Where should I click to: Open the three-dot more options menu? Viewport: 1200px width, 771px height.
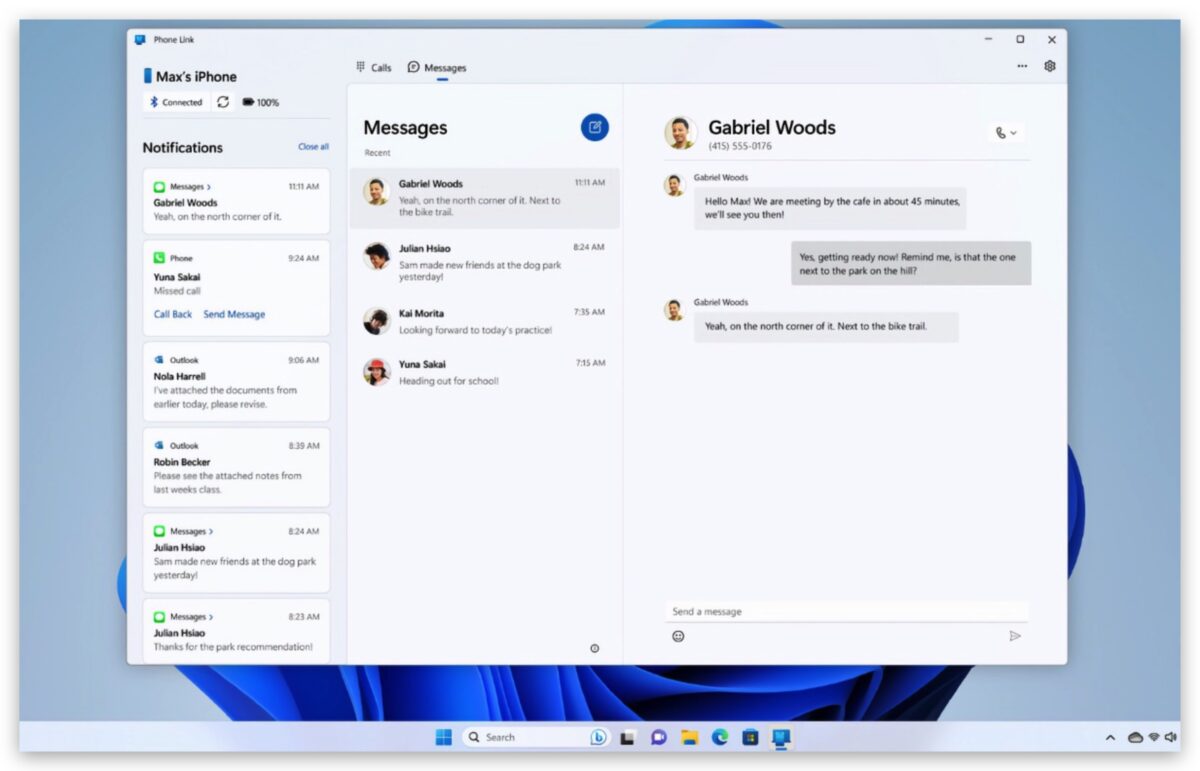point(1022,66)
